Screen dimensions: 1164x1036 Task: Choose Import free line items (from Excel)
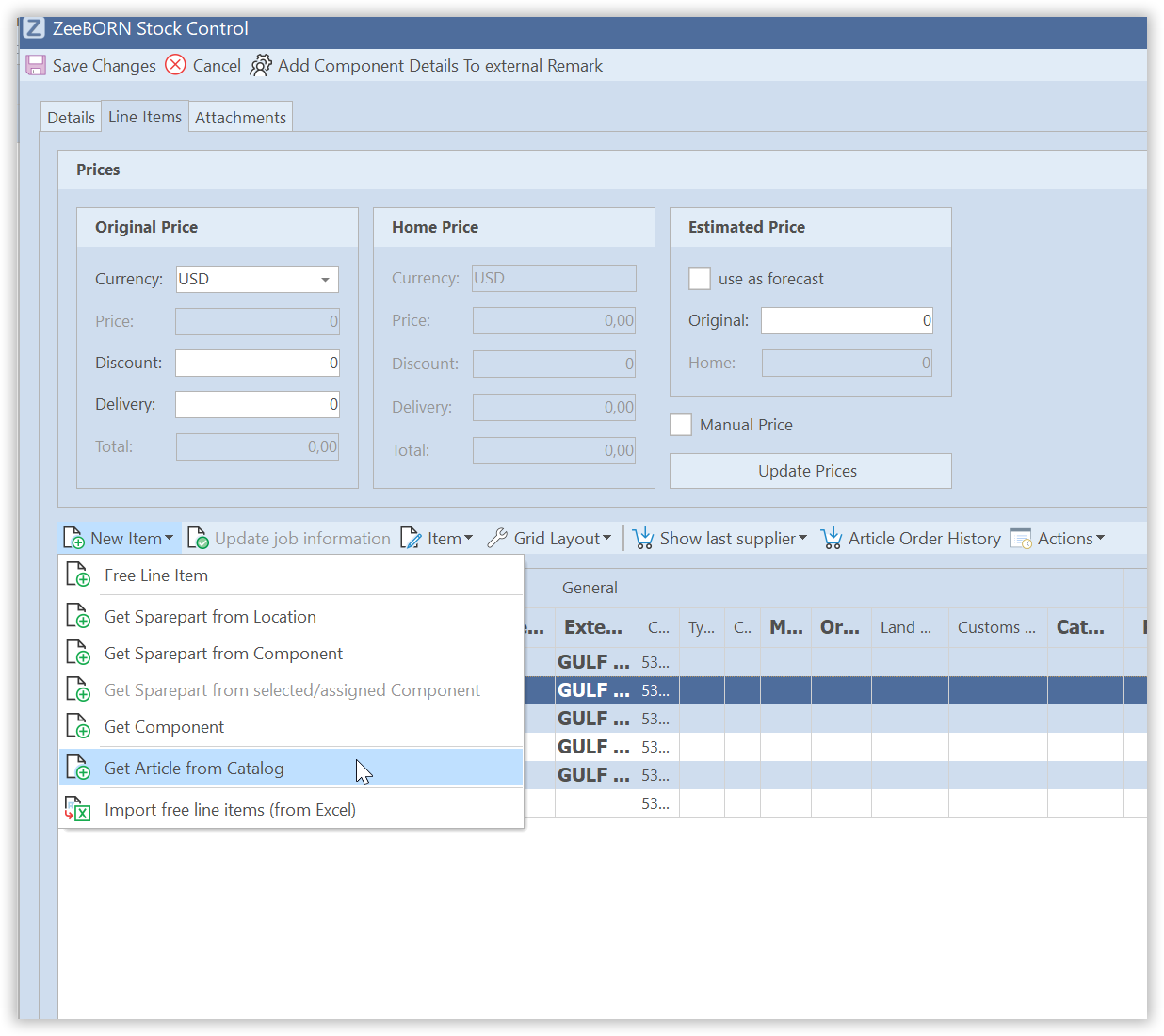[x=291, y=809]
